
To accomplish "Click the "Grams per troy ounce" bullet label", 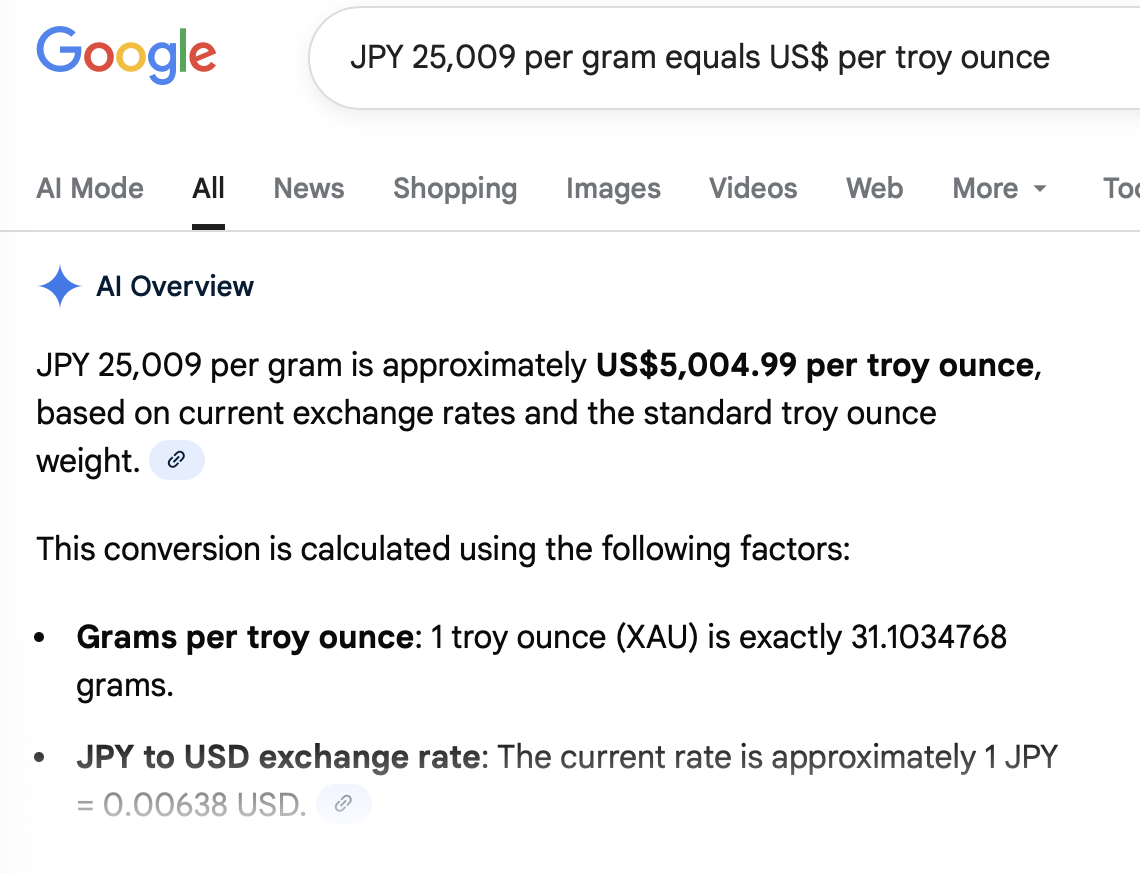I will coord(244,637).
